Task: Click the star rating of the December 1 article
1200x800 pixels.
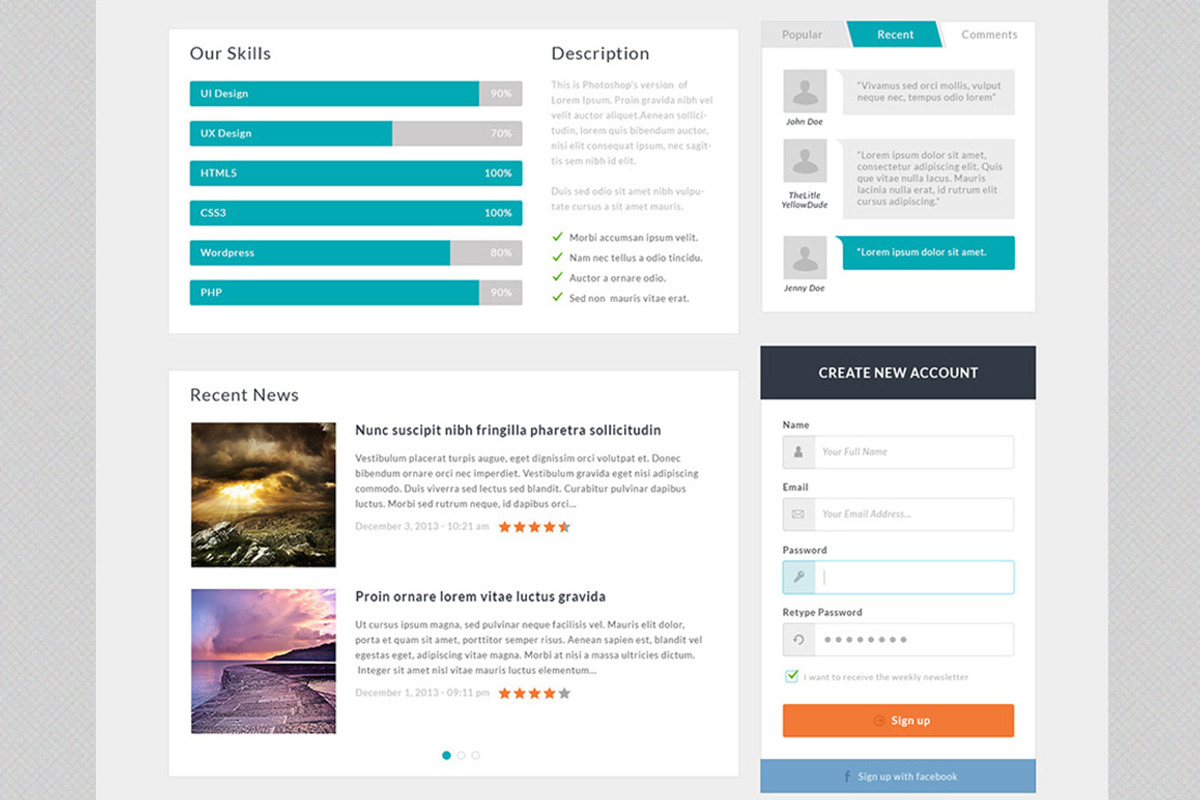Action: tap(534, 693)
